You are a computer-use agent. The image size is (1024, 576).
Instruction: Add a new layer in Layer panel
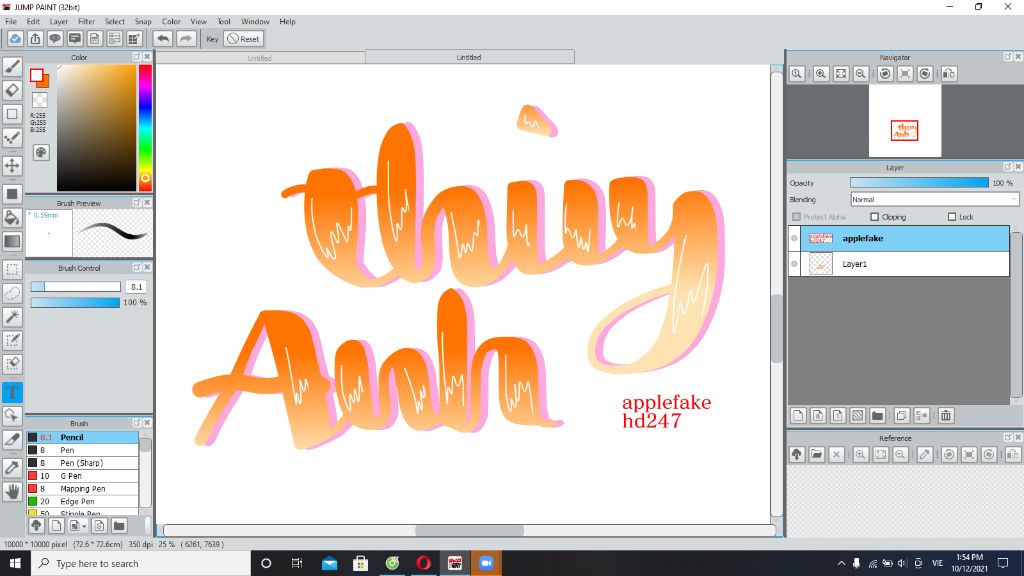(x=798, y=415)
